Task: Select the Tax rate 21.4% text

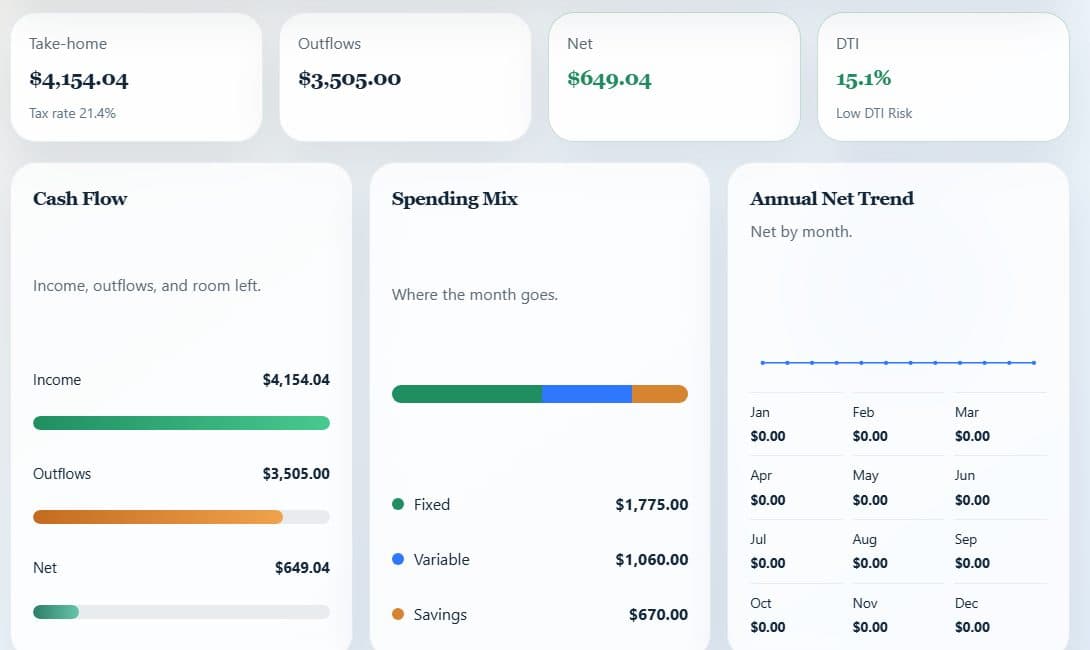Action: (72, 113)
